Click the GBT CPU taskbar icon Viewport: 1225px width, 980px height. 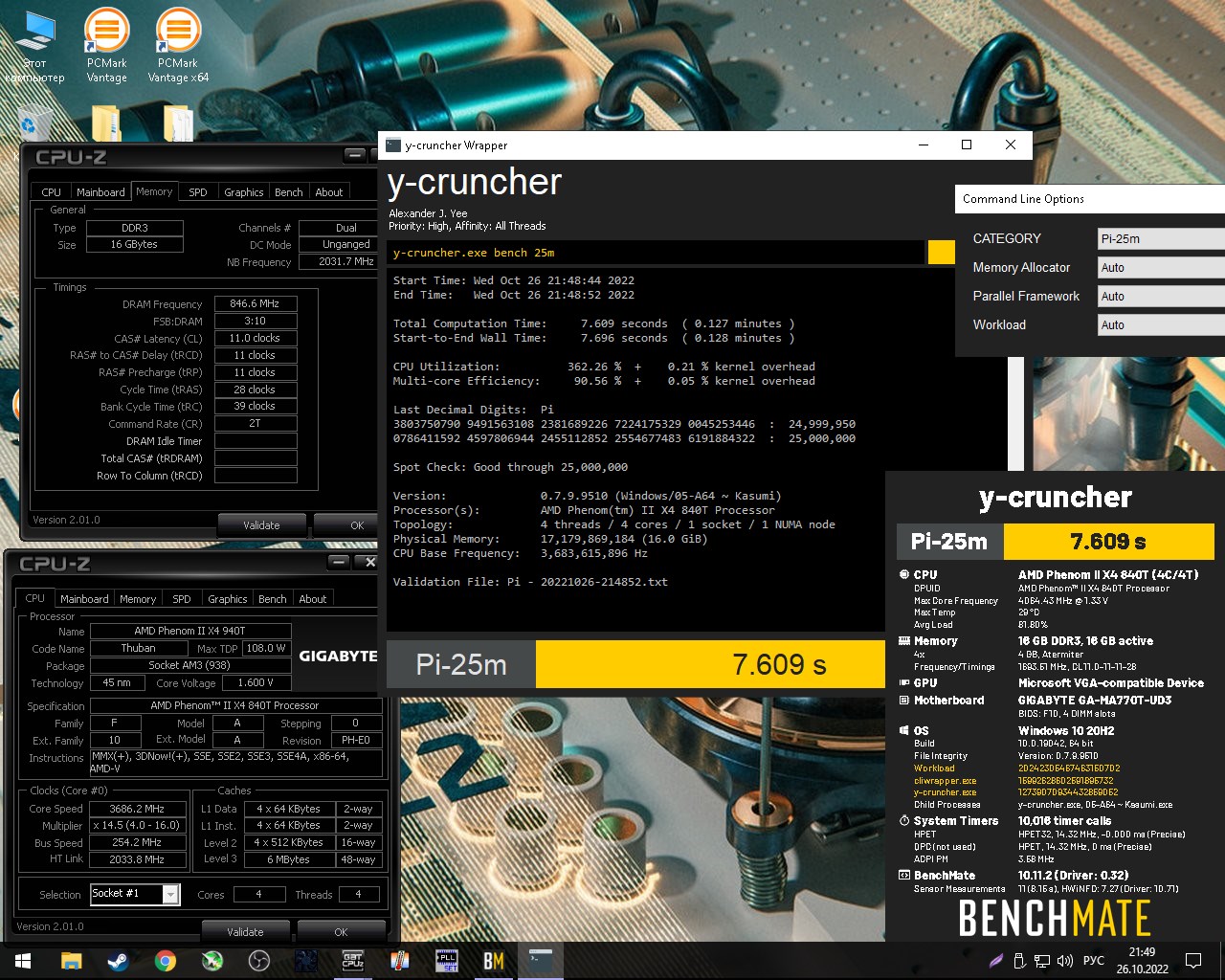pos(353,961)
